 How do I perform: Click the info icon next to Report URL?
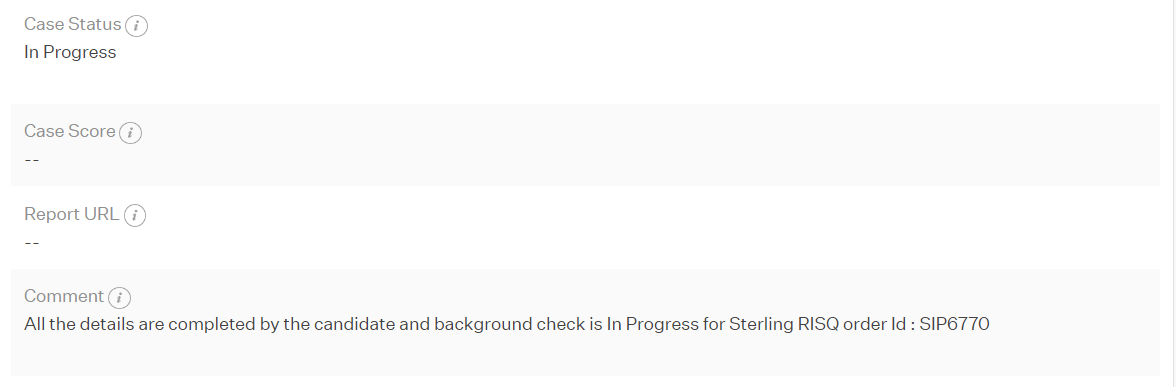coord(134,215)
